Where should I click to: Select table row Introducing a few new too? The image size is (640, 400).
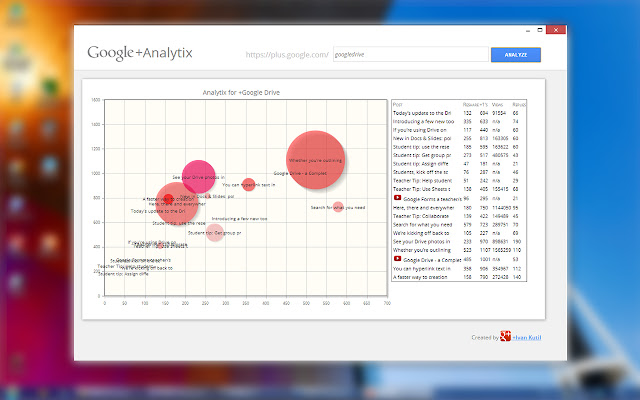tap(459, 122)
